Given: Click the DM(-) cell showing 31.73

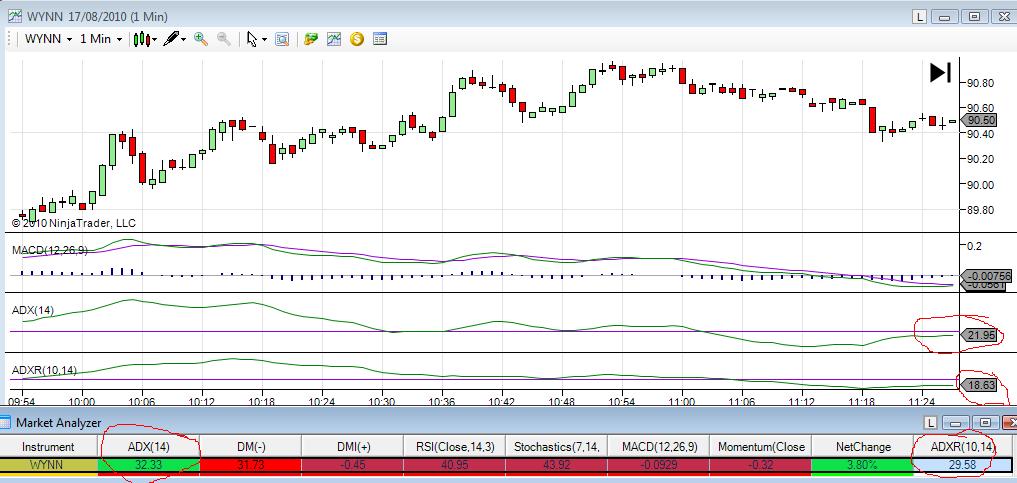Looking at the screenshot, I should click(250, 465).
